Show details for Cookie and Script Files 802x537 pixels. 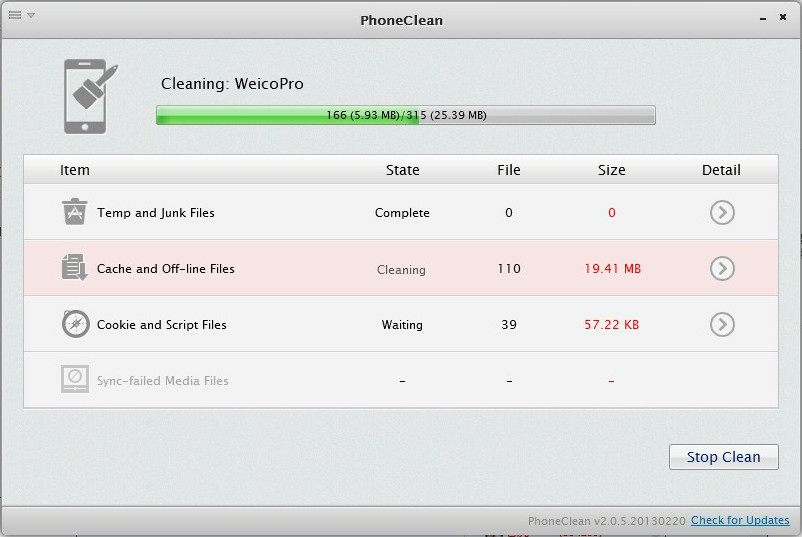[x=721, y=324]
